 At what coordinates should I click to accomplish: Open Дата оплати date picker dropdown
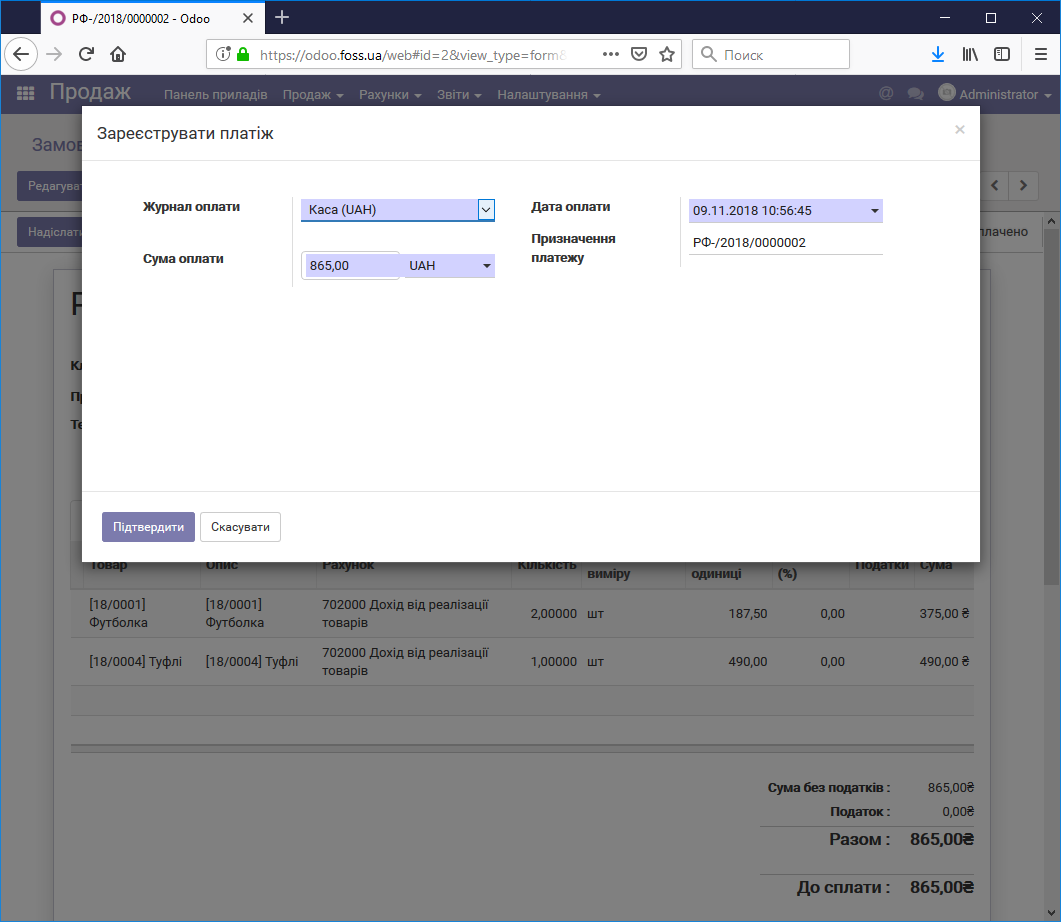click(874, 211)
